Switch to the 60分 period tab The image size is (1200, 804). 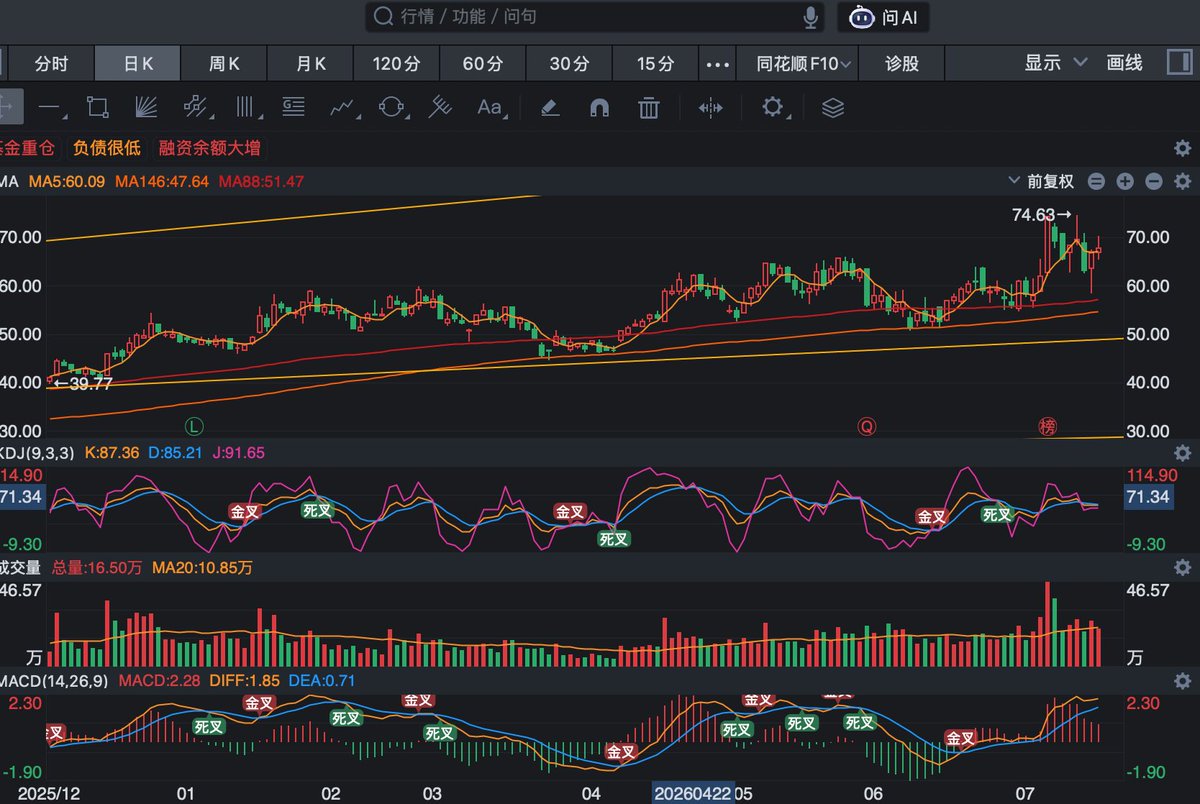483,63
